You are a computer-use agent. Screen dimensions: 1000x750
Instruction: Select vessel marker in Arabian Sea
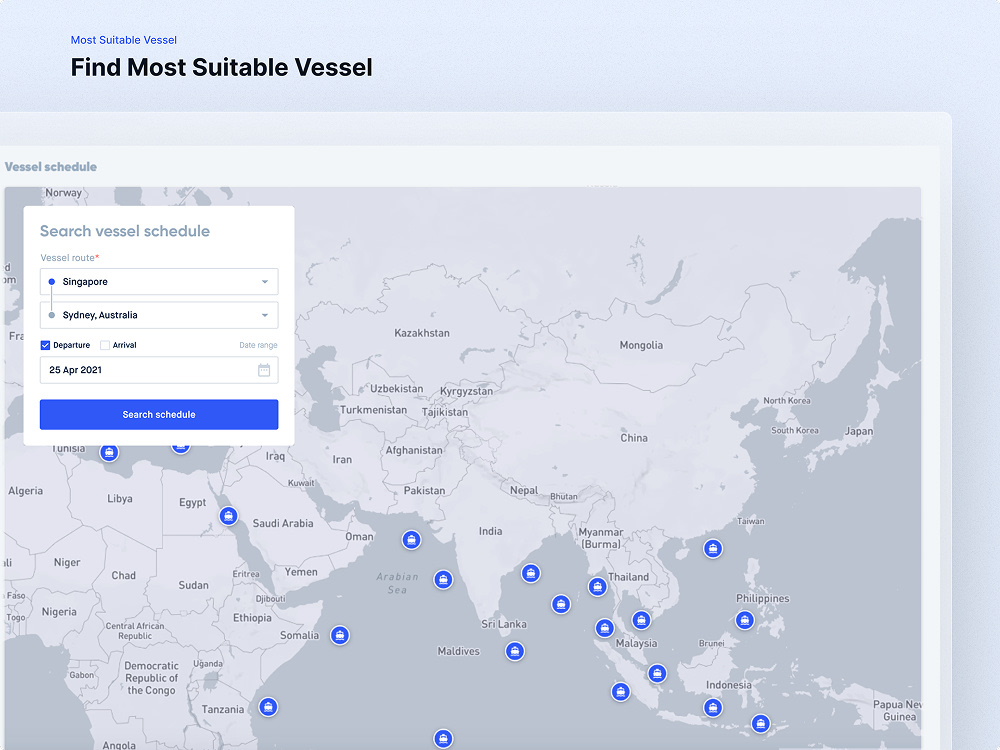443,580
